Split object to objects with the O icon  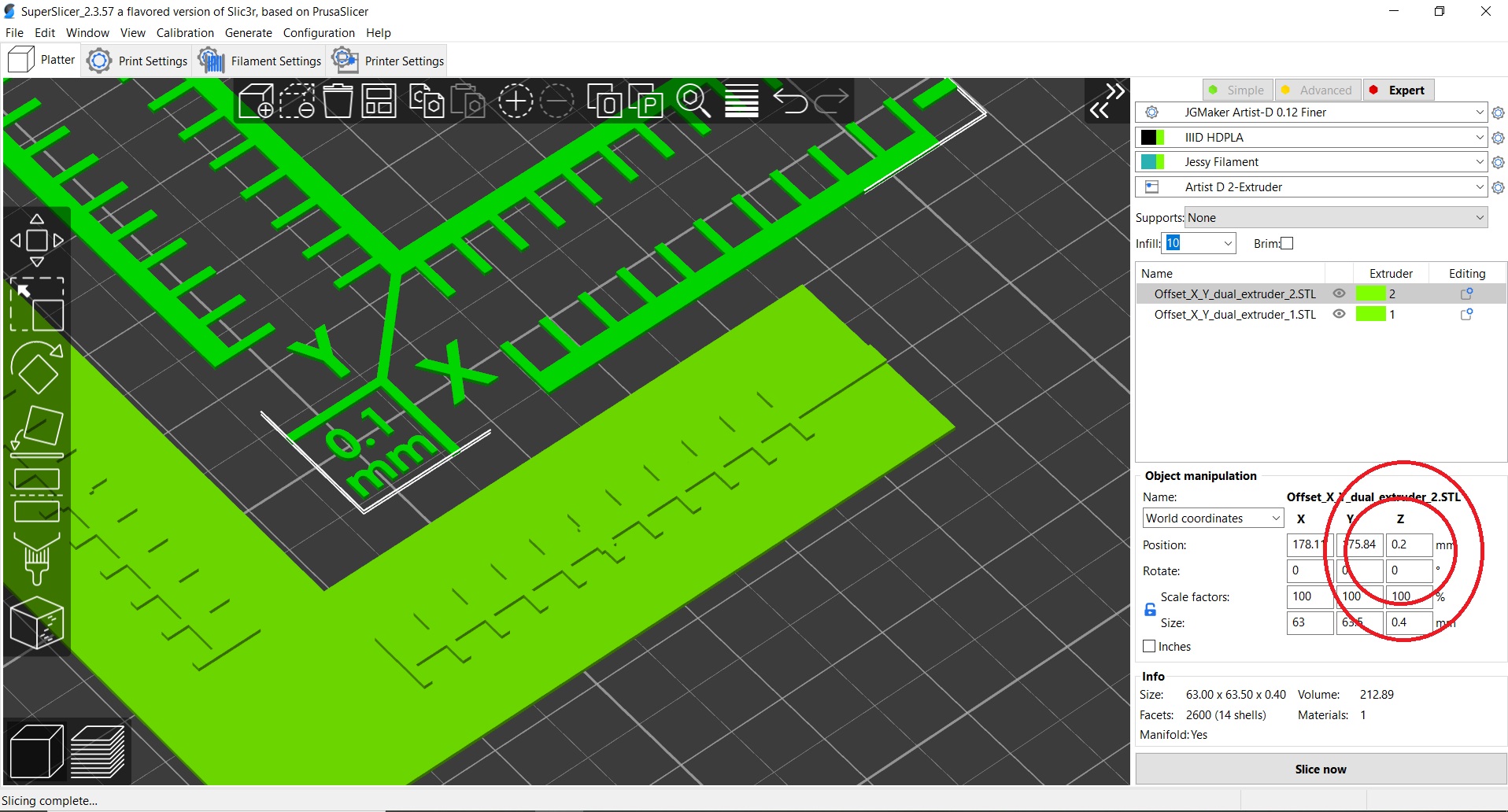606,101
